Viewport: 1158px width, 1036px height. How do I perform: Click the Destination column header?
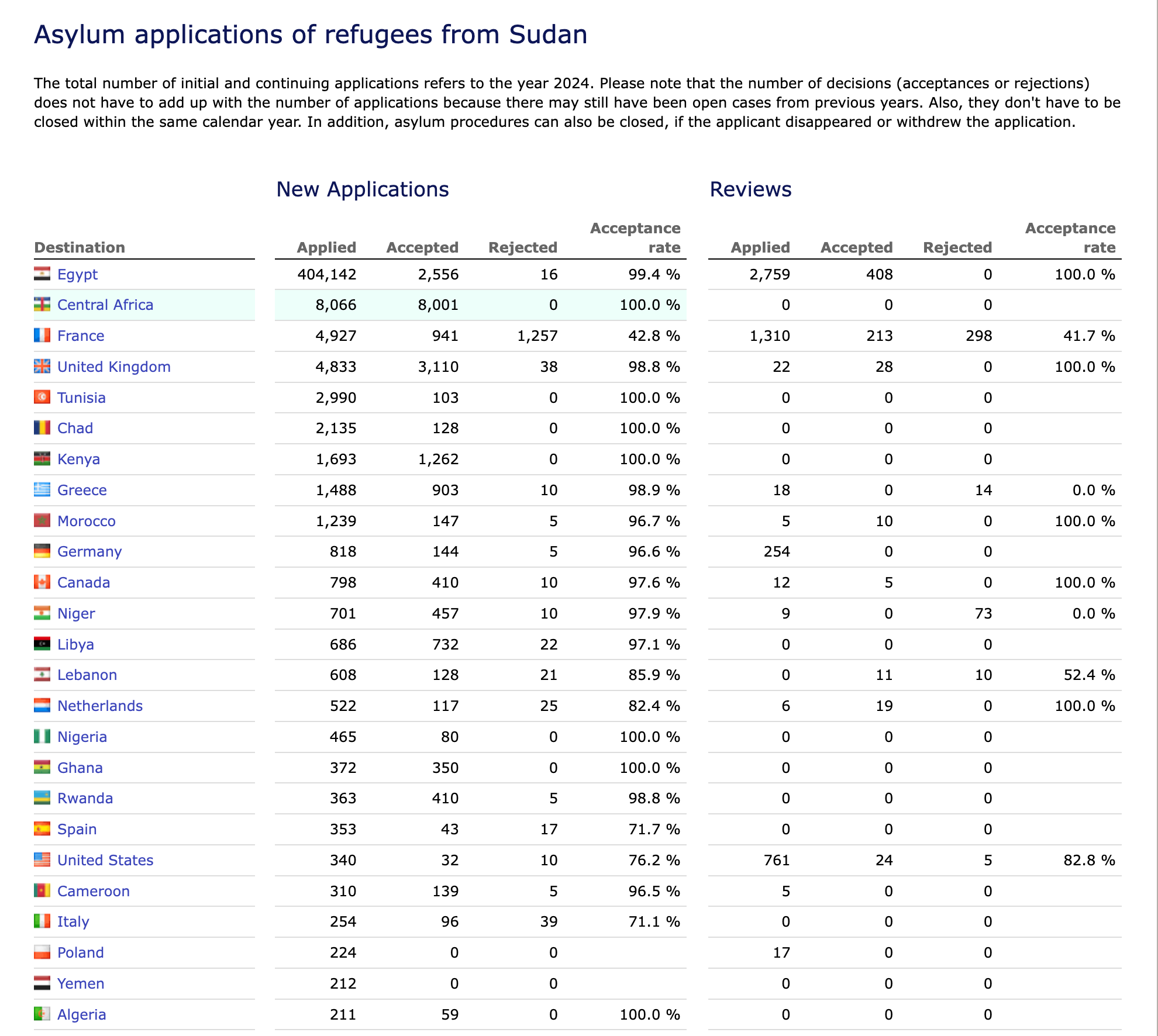pyautogui.click(x=80, y=247)
